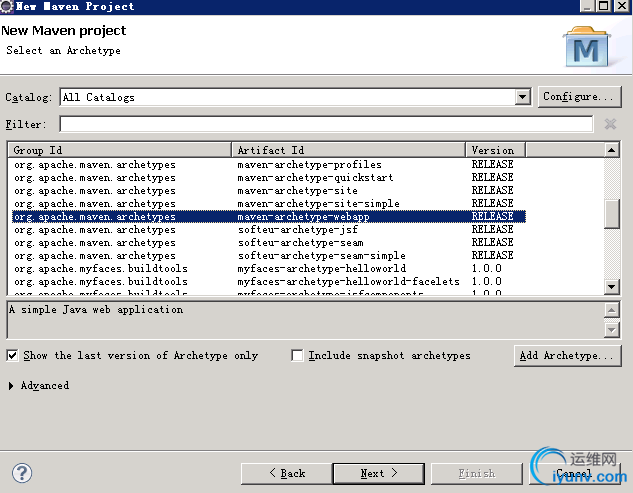Click the archetype list scrollbar thumb
Viewport: 633px width, 493px height.
[612, 214]
